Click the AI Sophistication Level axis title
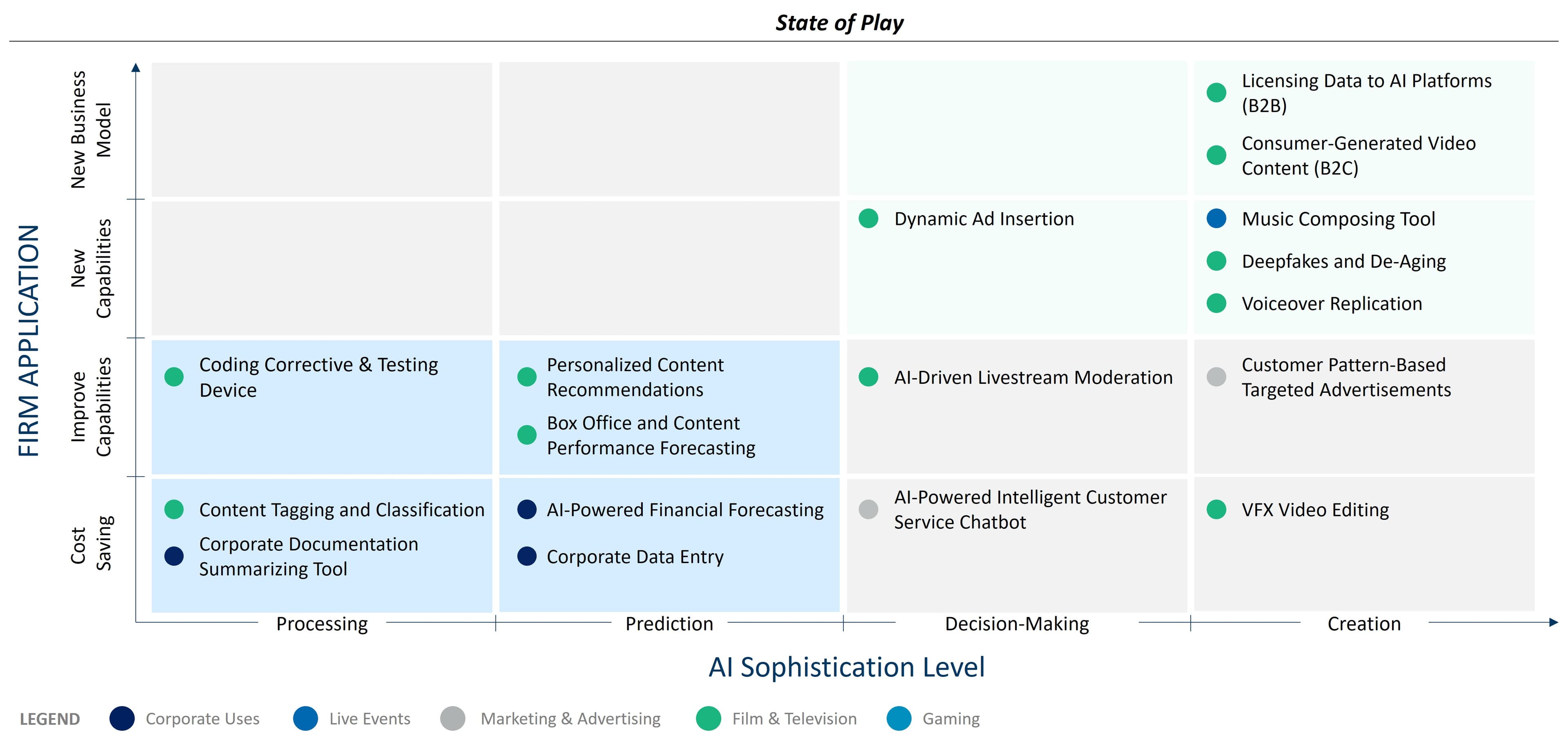Viewport: 1568px width, 741px height. click(x=846, y=667)
